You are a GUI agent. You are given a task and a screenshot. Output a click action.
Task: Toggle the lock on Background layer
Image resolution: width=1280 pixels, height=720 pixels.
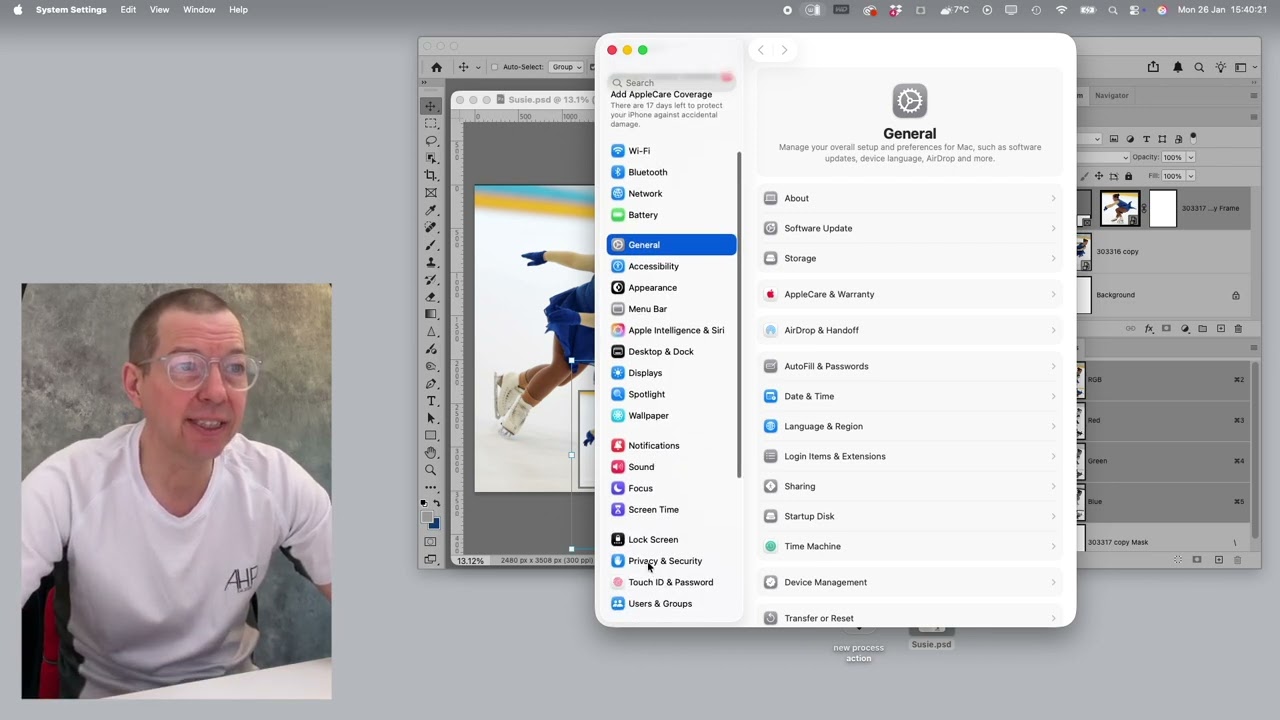click(x=1236, y=295)
